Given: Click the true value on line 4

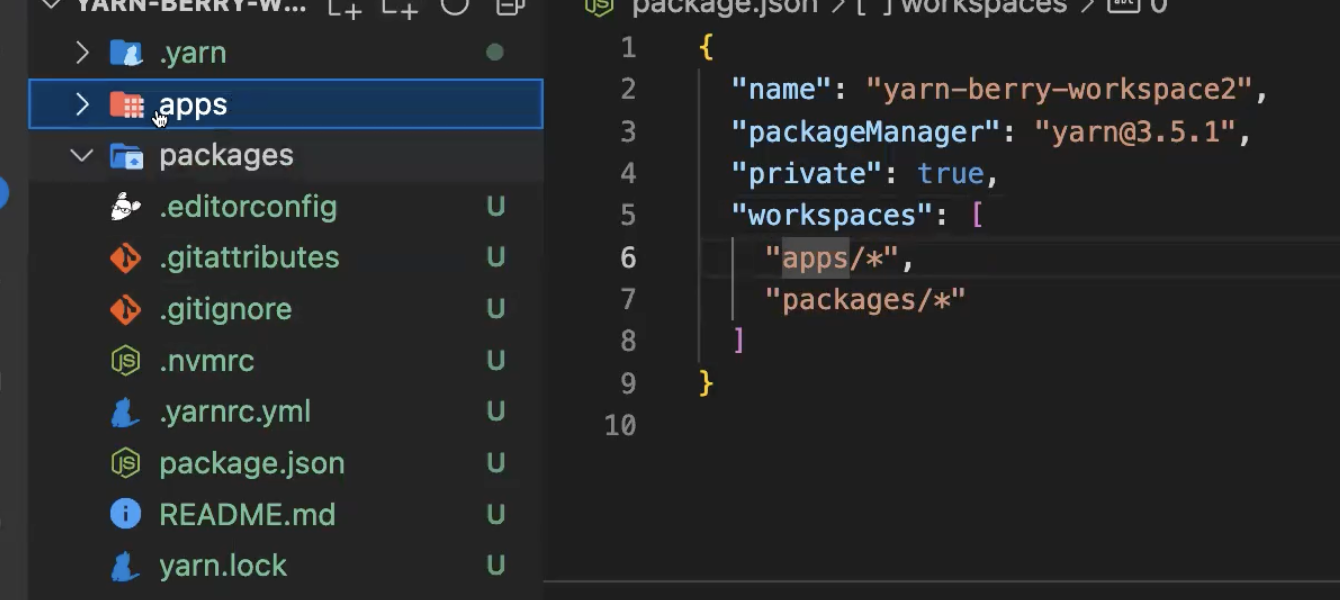Looking at the screenshot, I should (x=950, y=174).
